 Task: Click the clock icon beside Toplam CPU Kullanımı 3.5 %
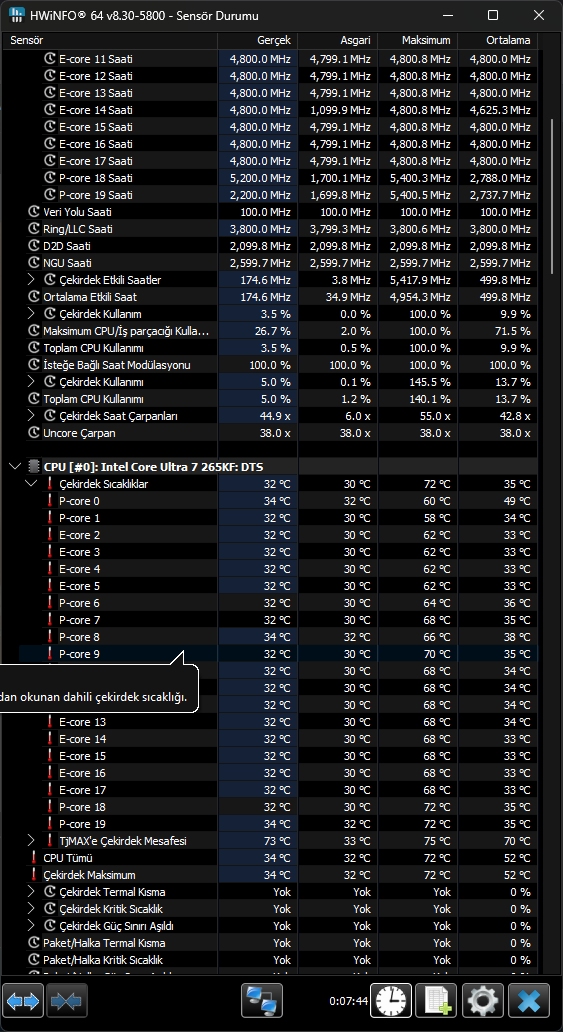coord(34,348)
